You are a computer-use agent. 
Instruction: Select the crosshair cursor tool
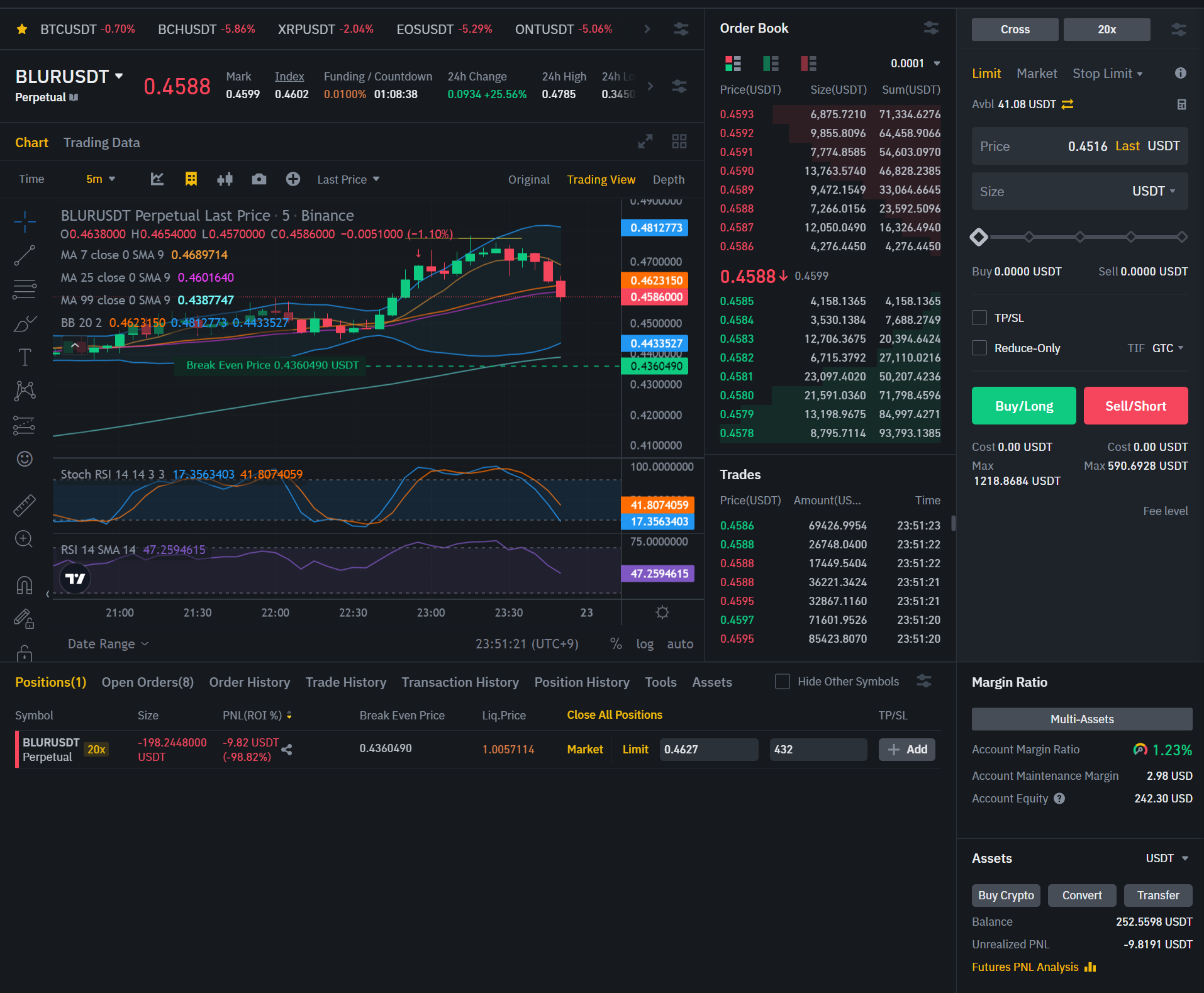(25, 221)
